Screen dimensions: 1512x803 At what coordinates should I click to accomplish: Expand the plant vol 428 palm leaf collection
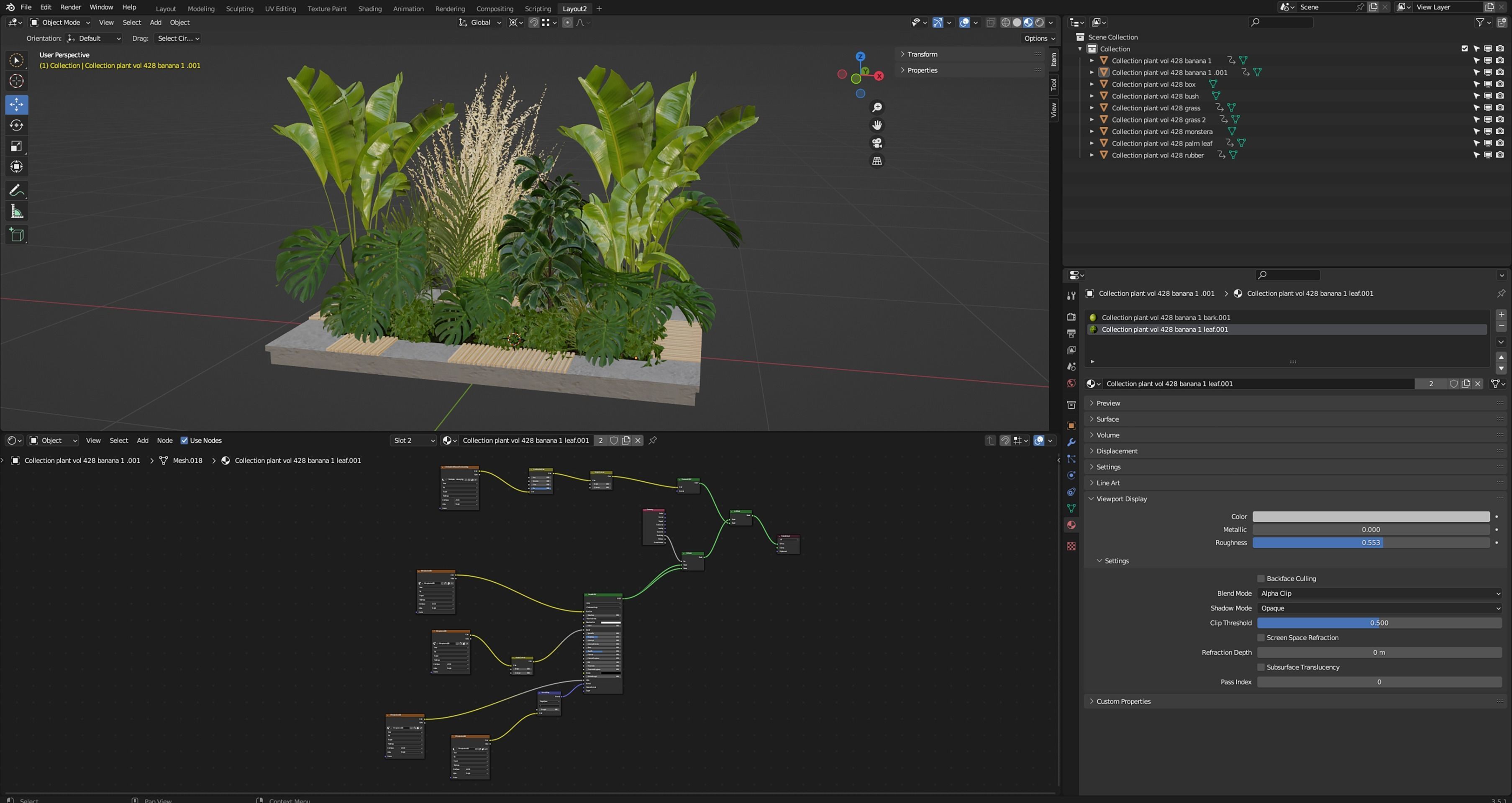click(x=1092, y=143)
